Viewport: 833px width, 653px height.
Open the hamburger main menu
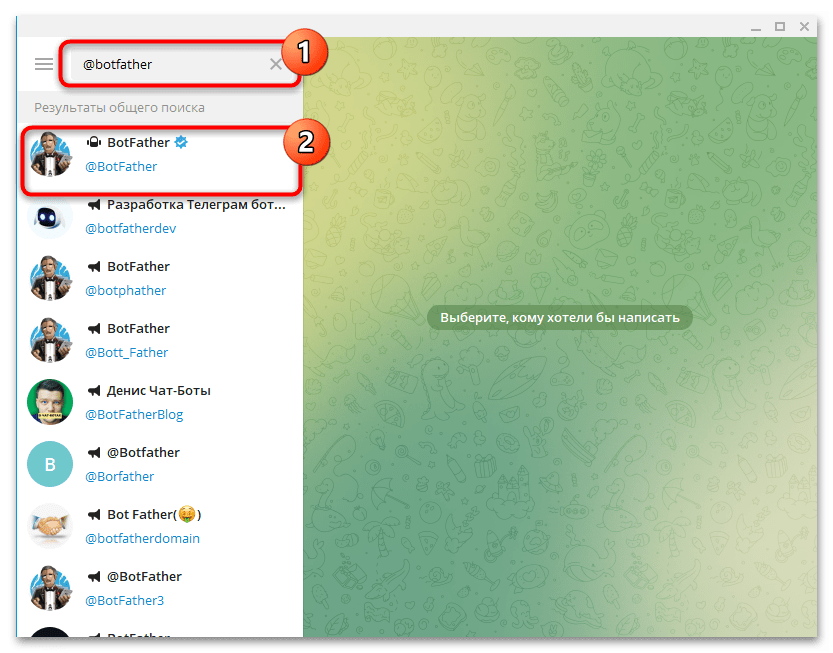44,64
